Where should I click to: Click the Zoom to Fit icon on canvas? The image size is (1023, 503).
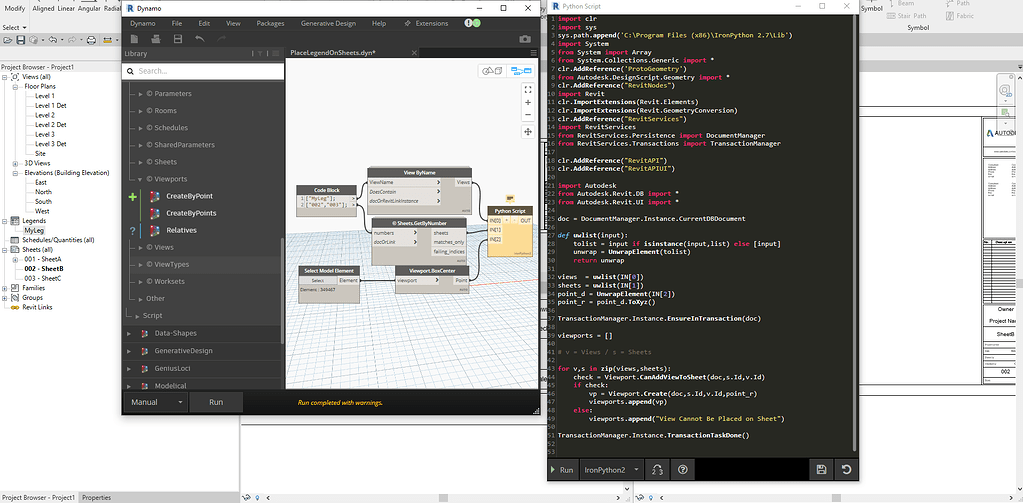tap(527, 89)
